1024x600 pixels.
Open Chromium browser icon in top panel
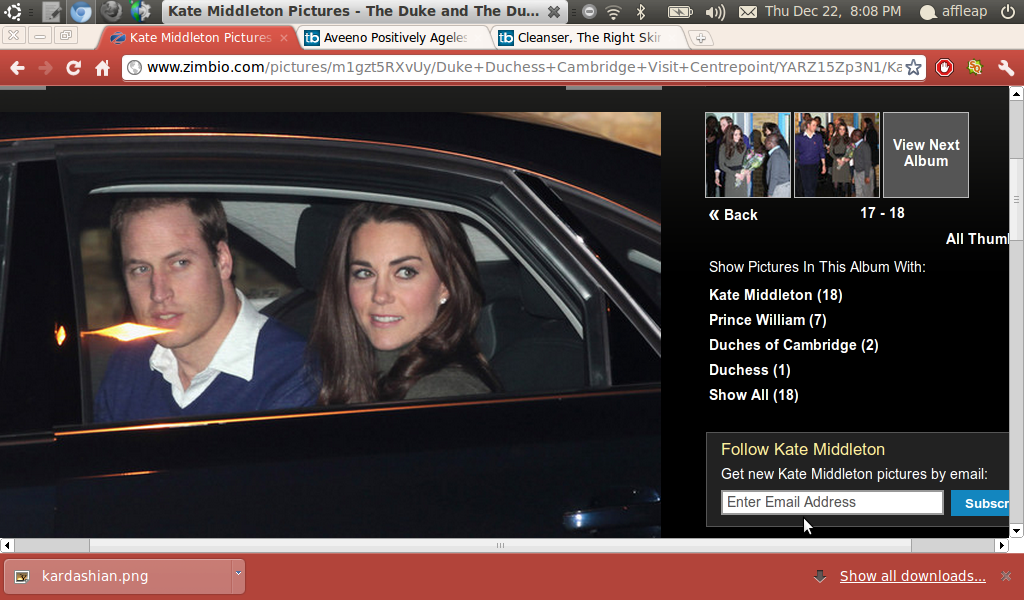[x=81, y=11]
